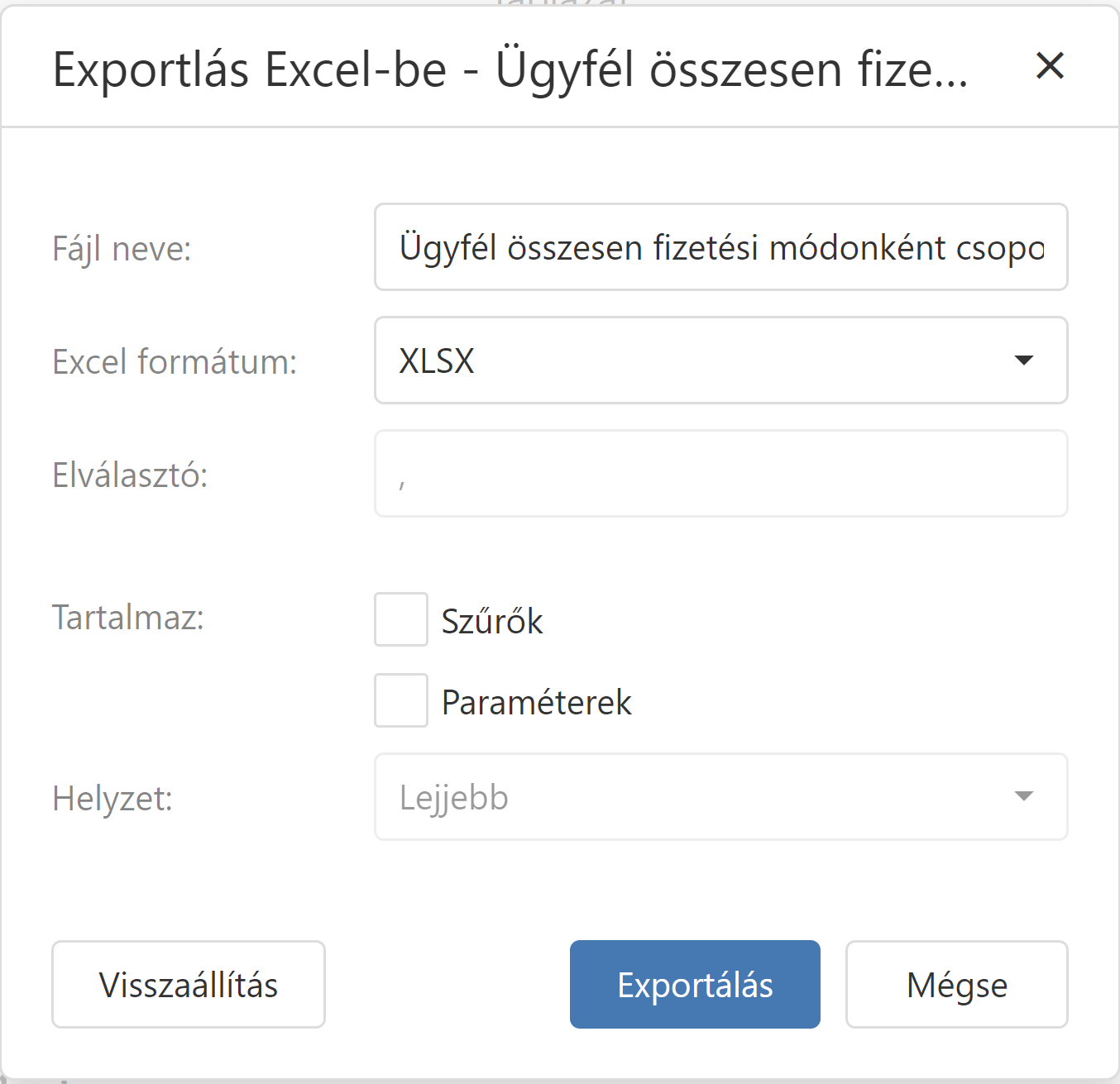
Task: Click the Fájl neve text field
Action: (x=720, y=247)
